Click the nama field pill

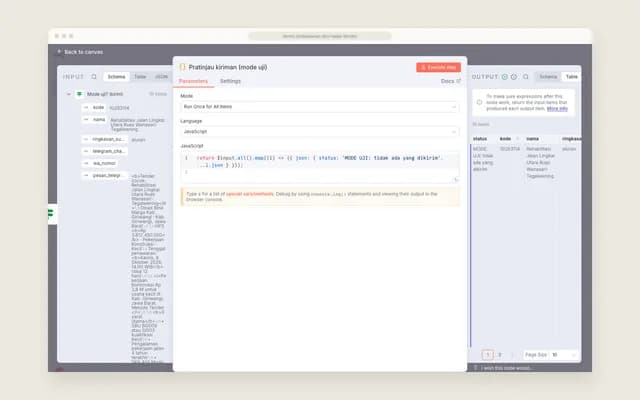coord(95,120)
